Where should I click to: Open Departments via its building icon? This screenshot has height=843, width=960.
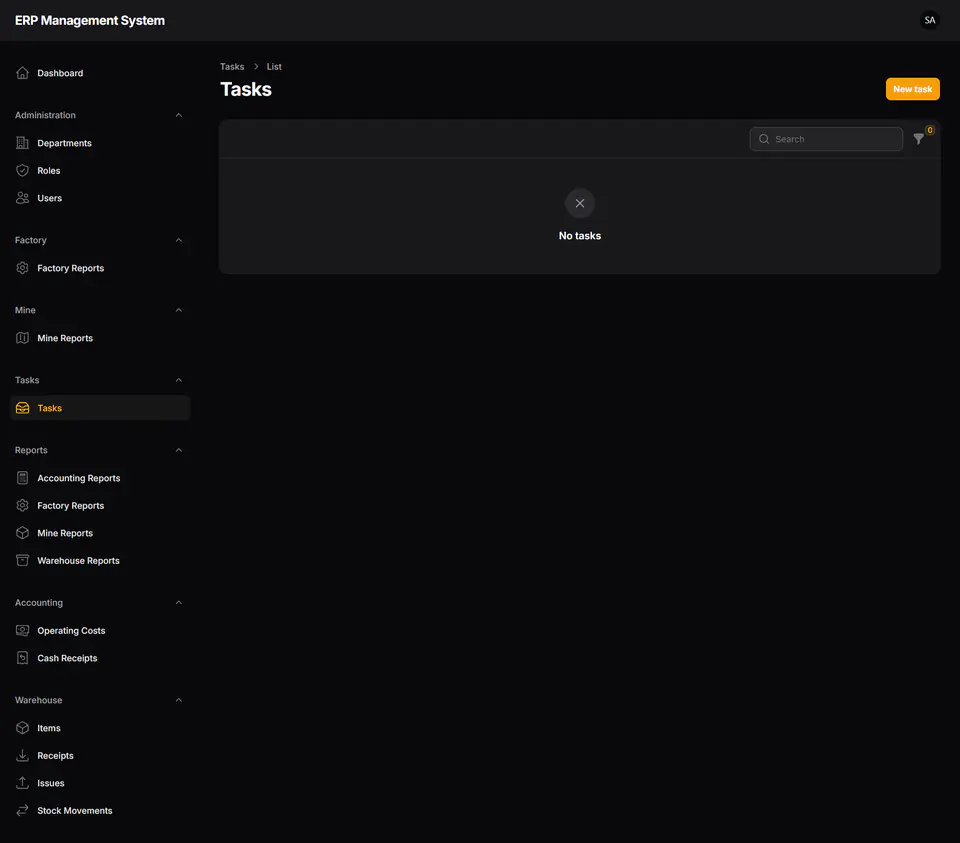pos(23,143)
